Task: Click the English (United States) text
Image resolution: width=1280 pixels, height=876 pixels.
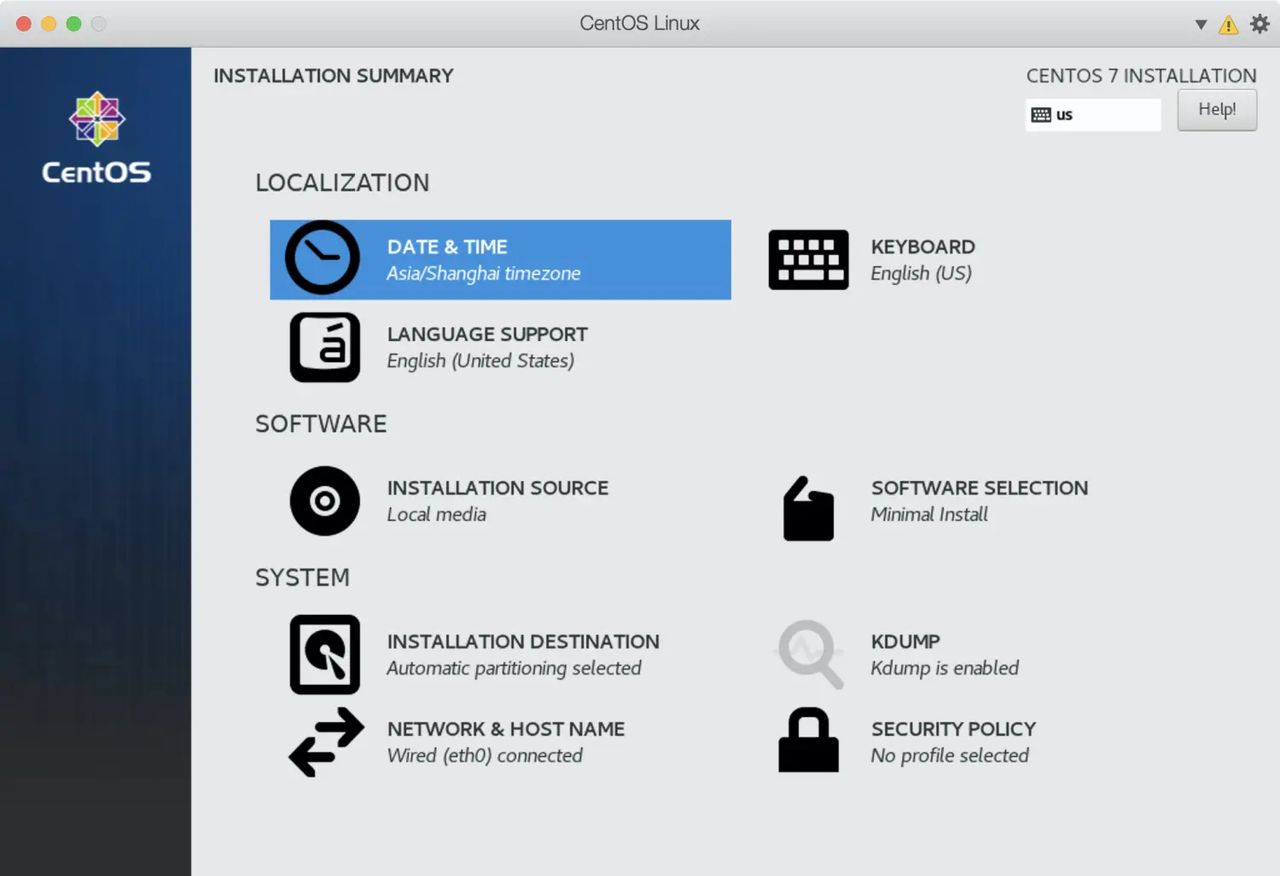Action: pyautogui.click(x=481, y=361)
